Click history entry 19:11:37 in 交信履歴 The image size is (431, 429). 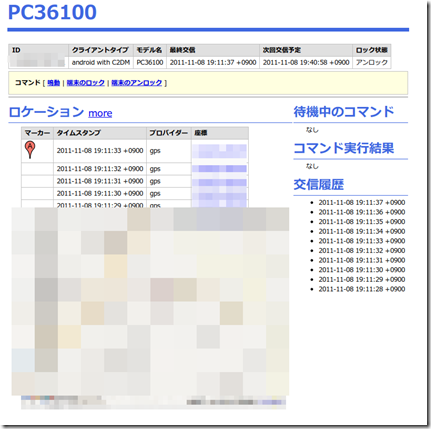pos(362,202)
